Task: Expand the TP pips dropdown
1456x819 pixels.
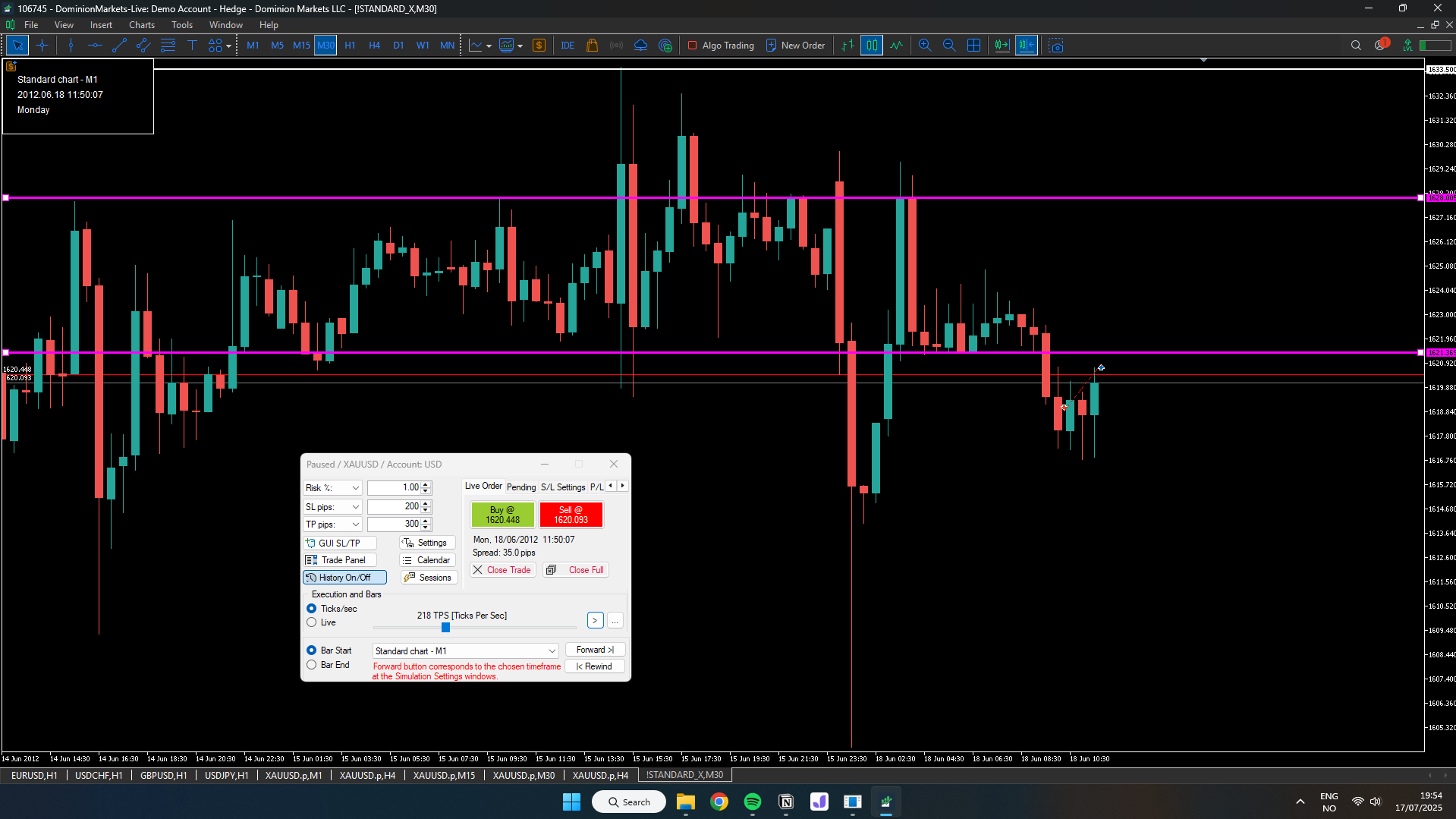Action: (x=355, y=524)
